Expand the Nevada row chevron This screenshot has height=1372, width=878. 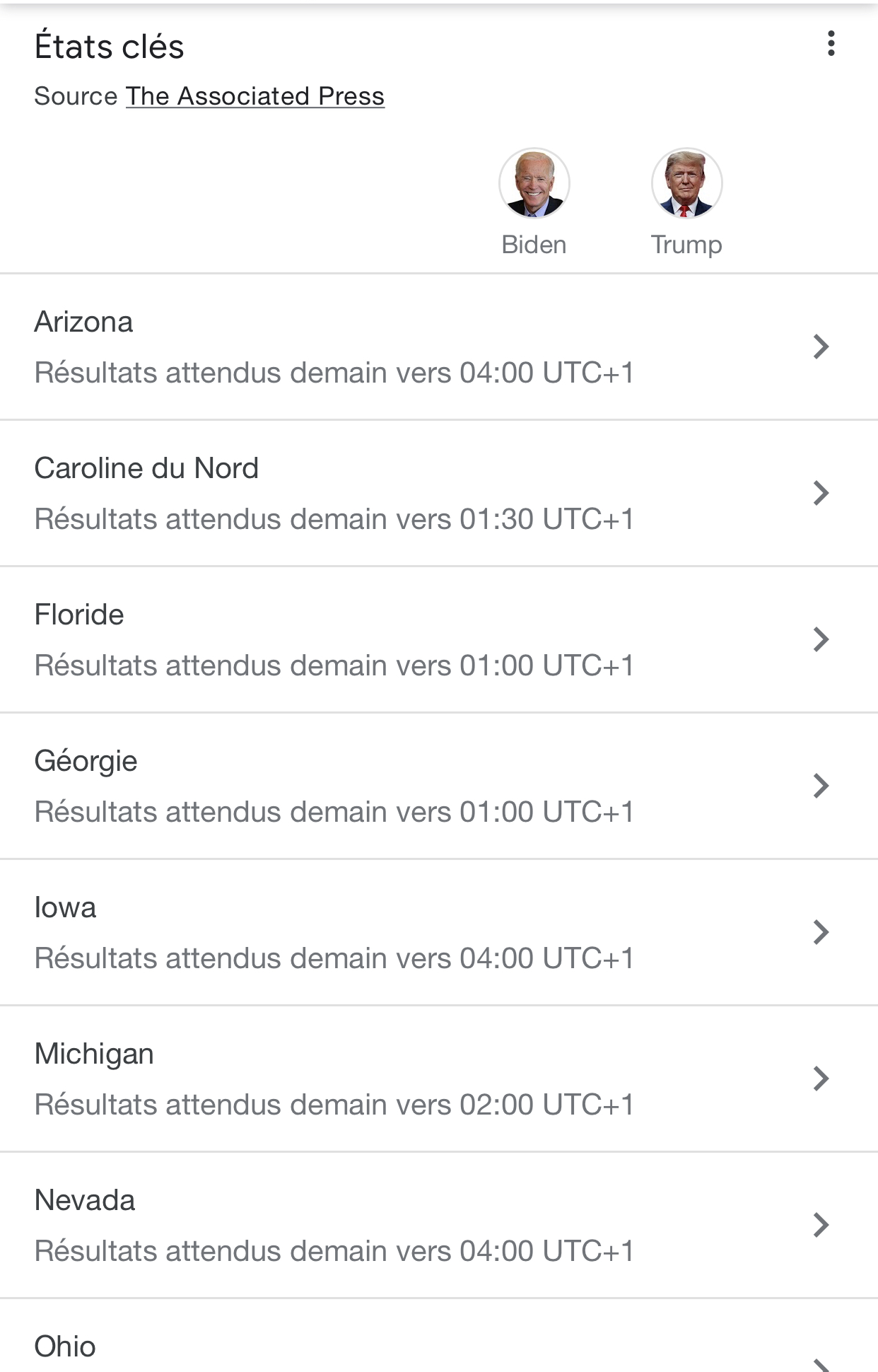pos(821,1225)
